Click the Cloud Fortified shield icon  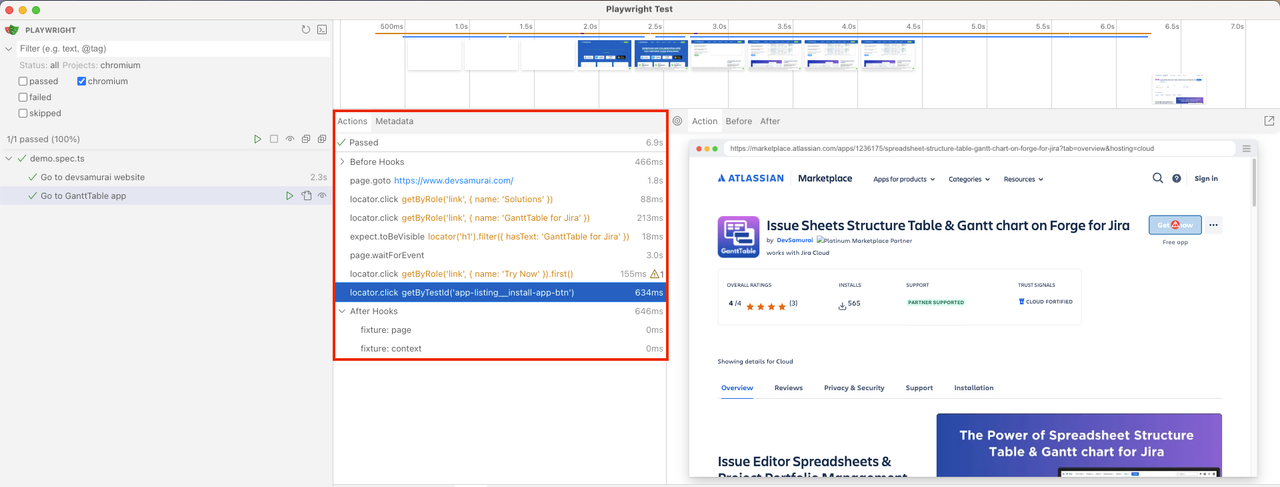point(1021,301)
